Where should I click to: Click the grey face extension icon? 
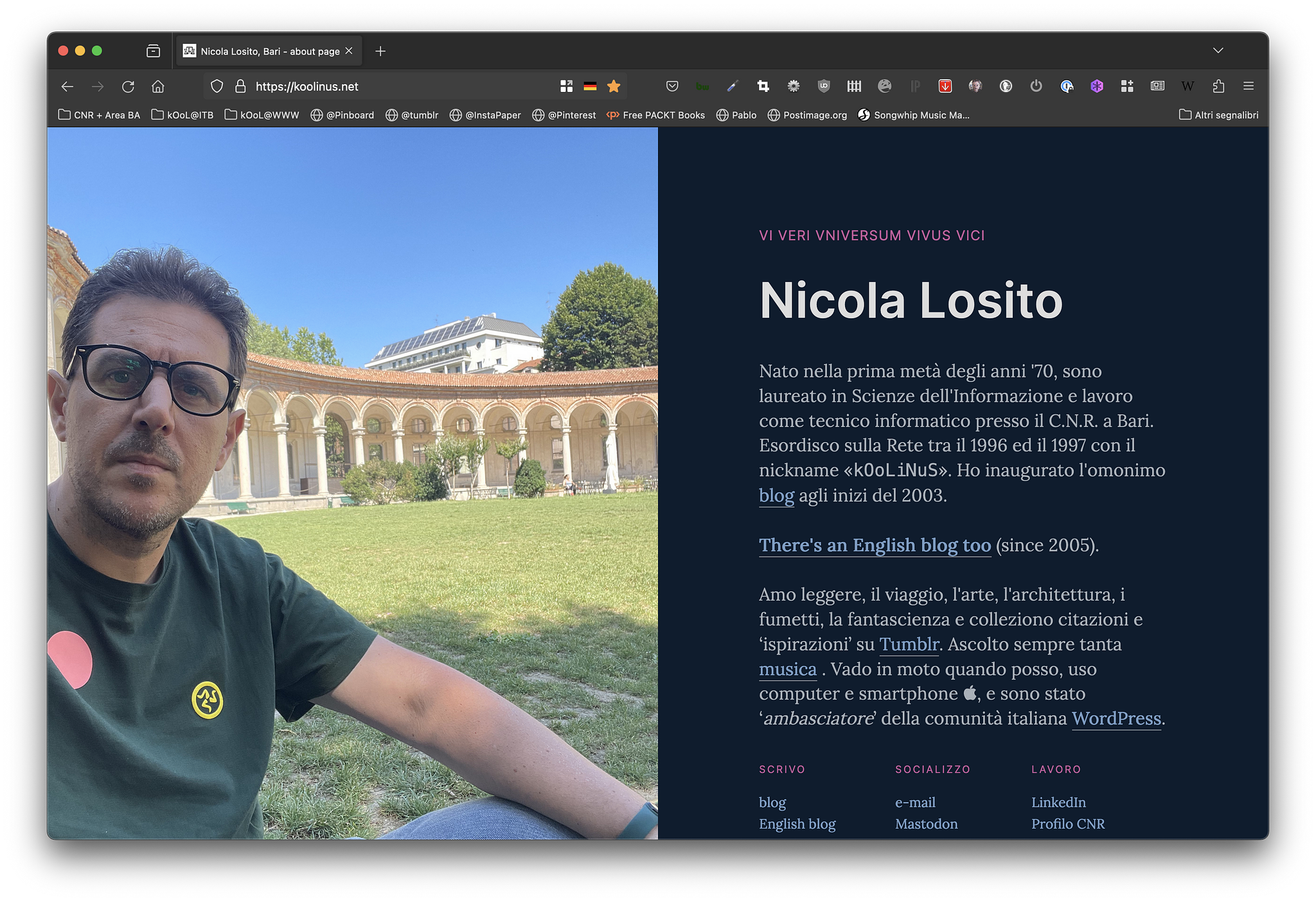pos(885,86)
